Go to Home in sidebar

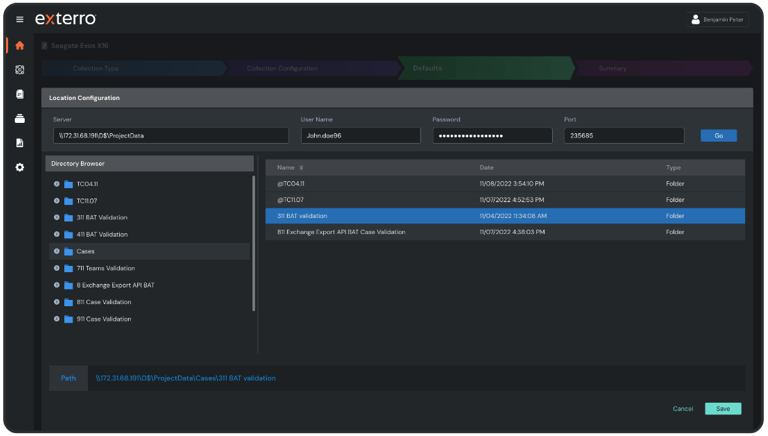tap(20, 46)
